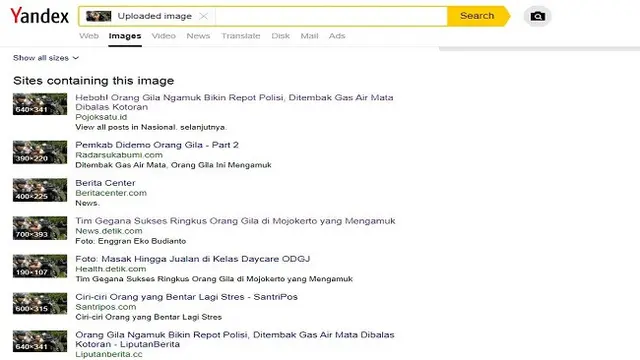Click the snippet text under Health.detik.com
Image resolution: width=640 pixels, height=360 pixels.
(214, 279)
